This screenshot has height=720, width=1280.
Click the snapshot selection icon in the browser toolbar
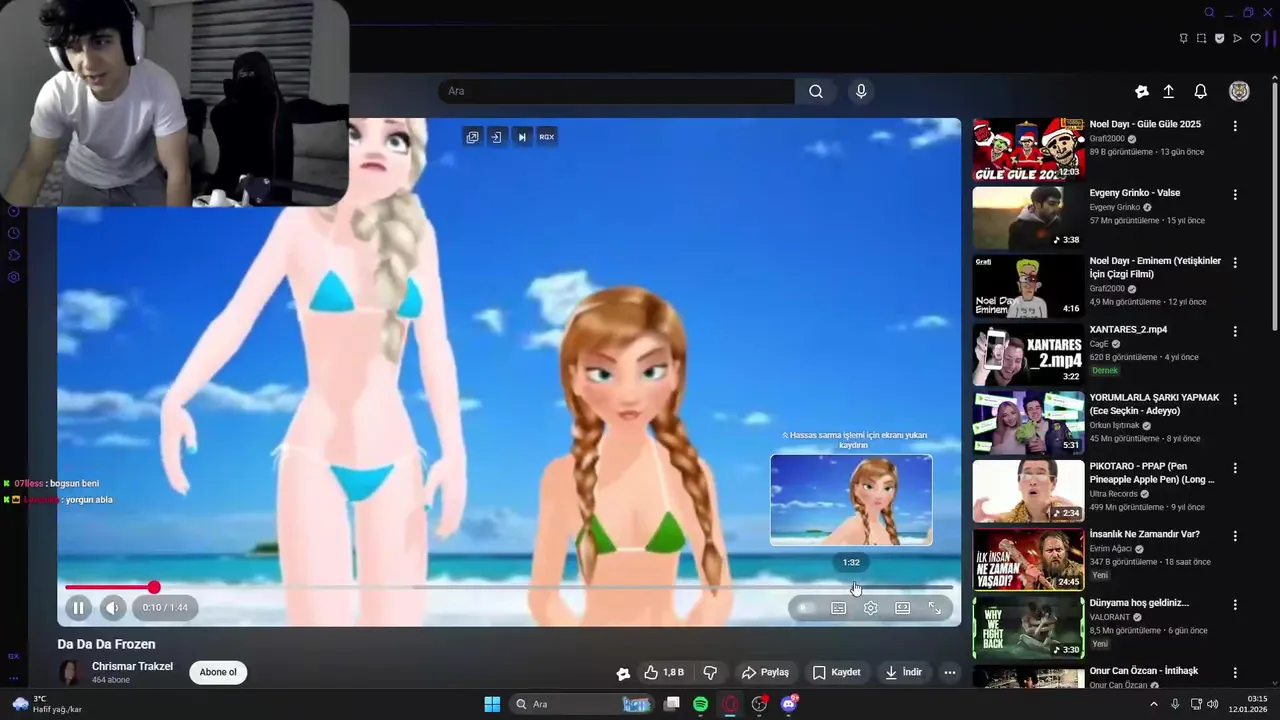pos(1201,39)
